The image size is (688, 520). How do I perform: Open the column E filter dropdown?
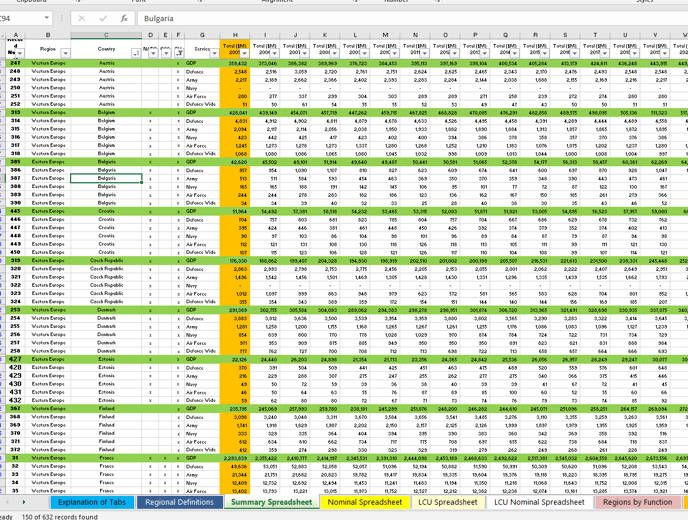coord(166,54)
